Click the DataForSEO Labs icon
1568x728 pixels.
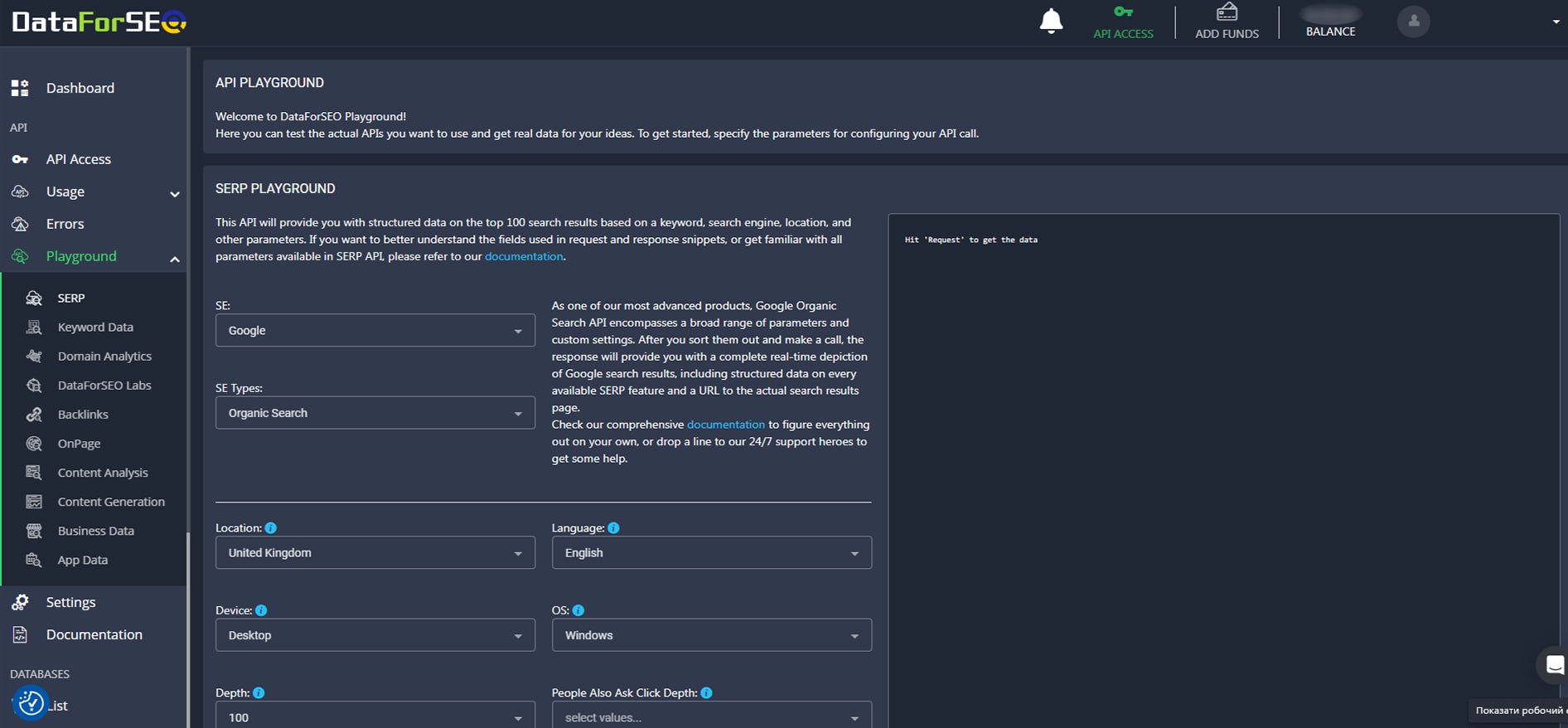coord(34,385)
